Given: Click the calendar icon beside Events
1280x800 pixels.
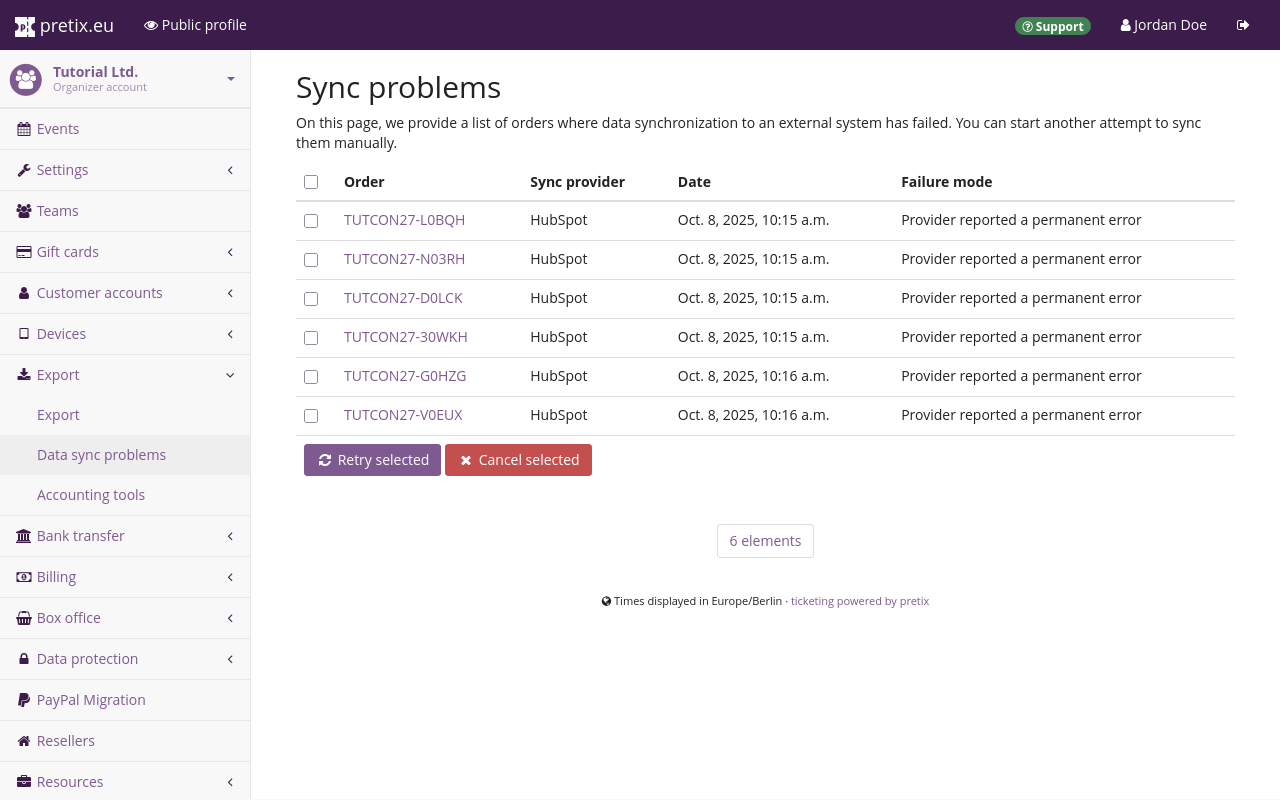Looking at the screenshot, I should (24, 129).
